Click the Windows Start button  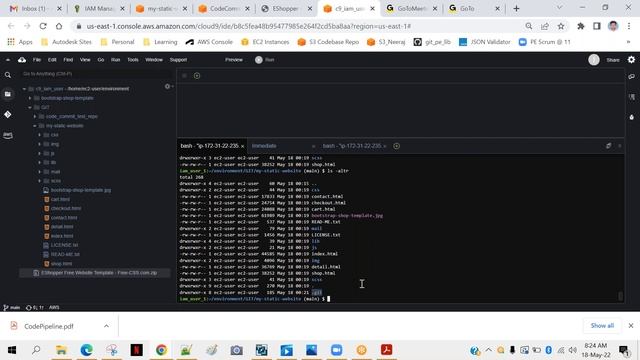[x=12, y=350]
